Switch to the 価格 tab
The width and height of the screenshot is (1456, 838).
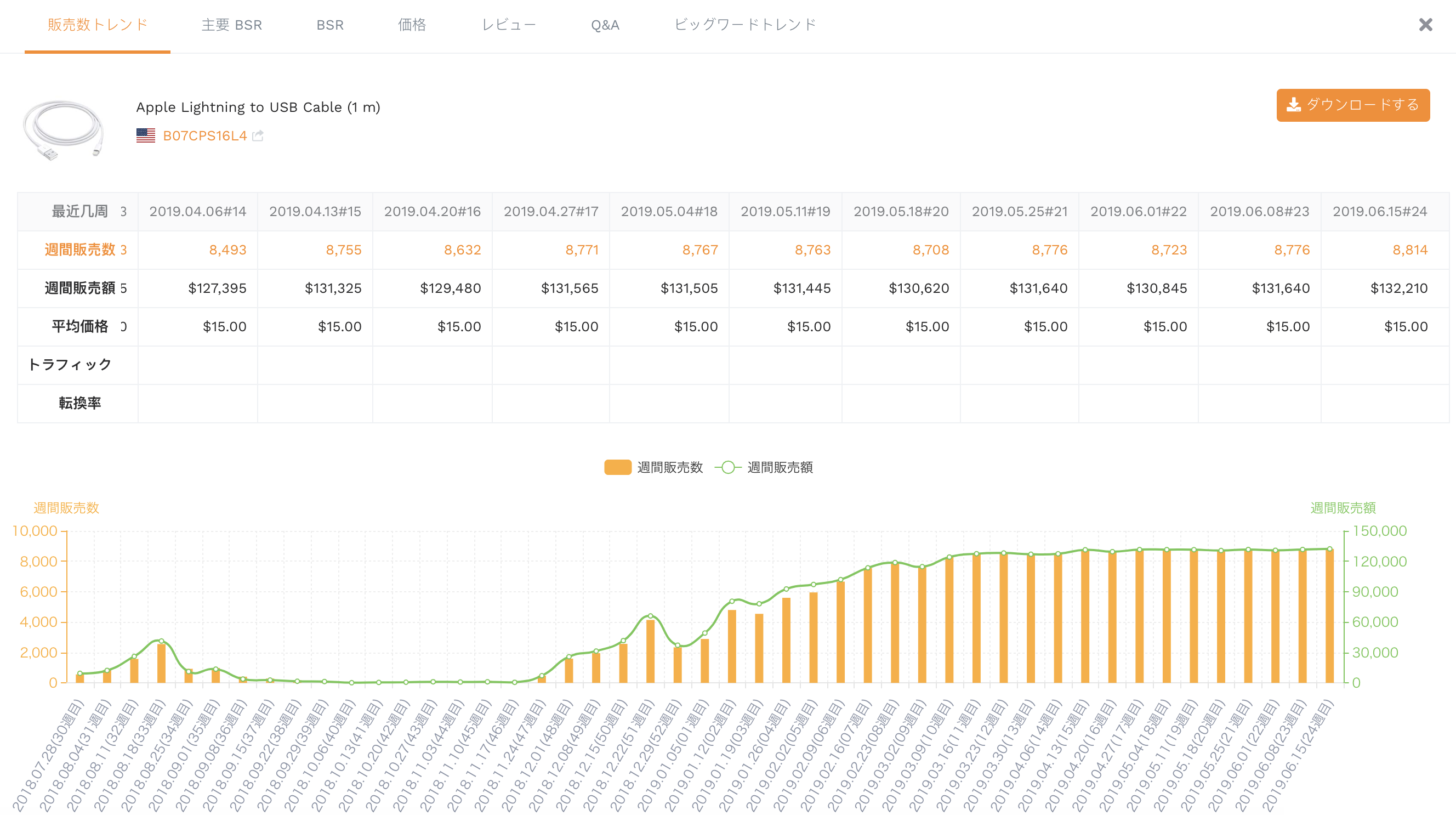click(412, 25)
